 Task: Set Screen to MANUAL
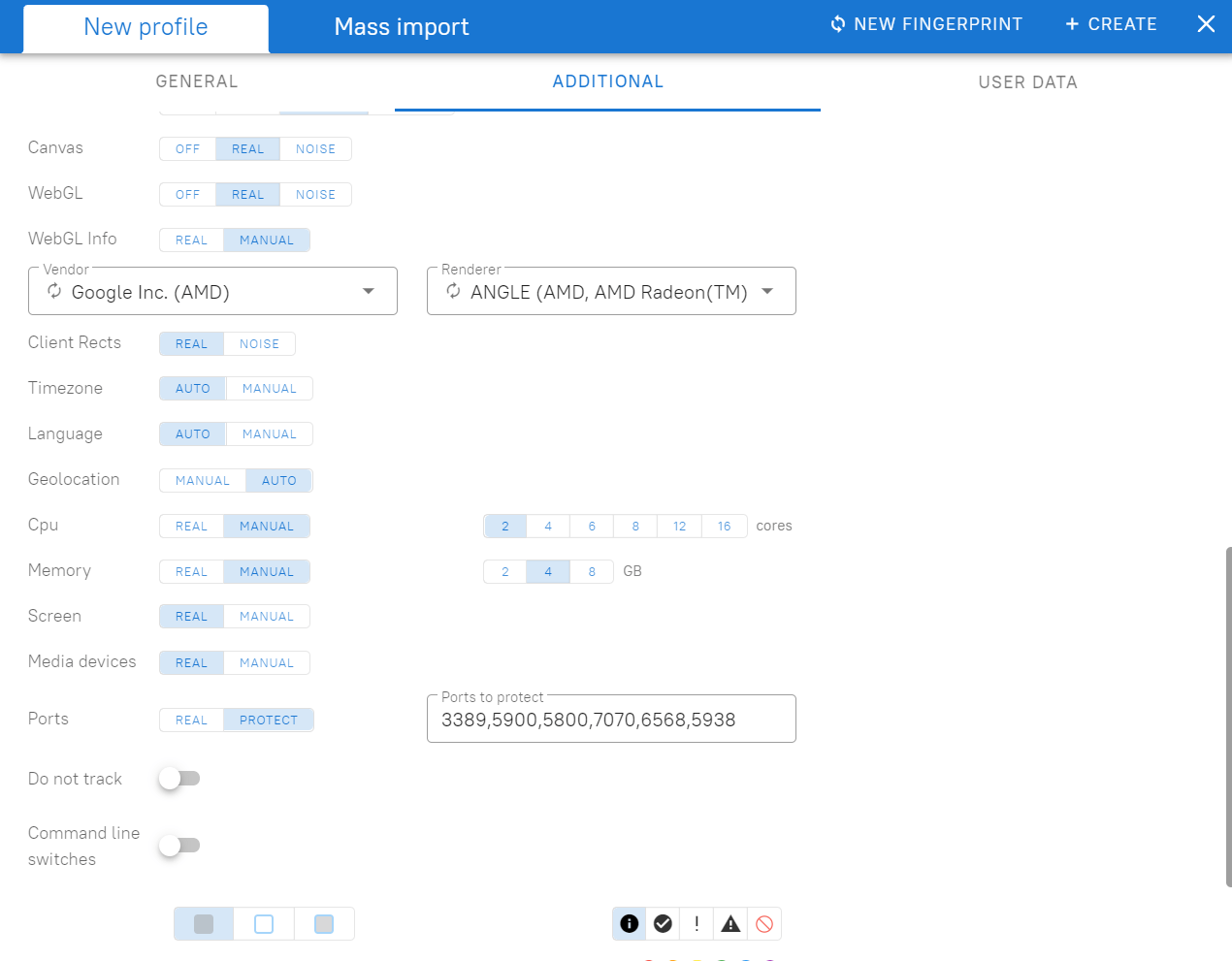(x=266, y=616)
